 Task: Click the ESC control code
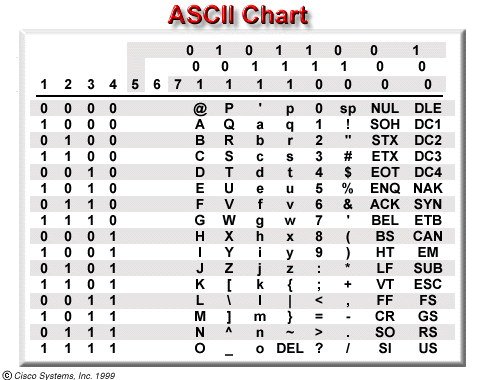click(428, 284)
